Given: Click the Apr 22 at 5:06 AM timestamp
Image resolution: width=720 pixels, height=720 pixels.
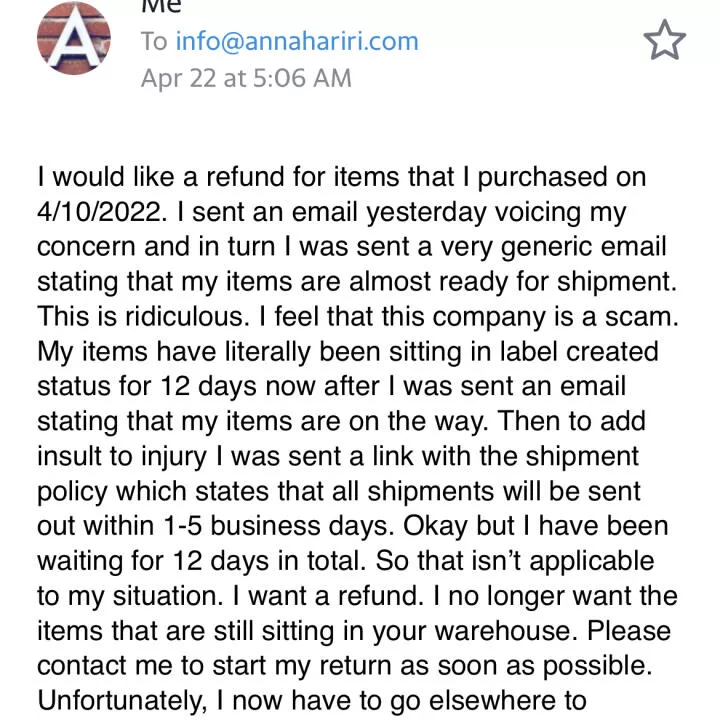Looking at the screenshot, I should tap(246, 78).
